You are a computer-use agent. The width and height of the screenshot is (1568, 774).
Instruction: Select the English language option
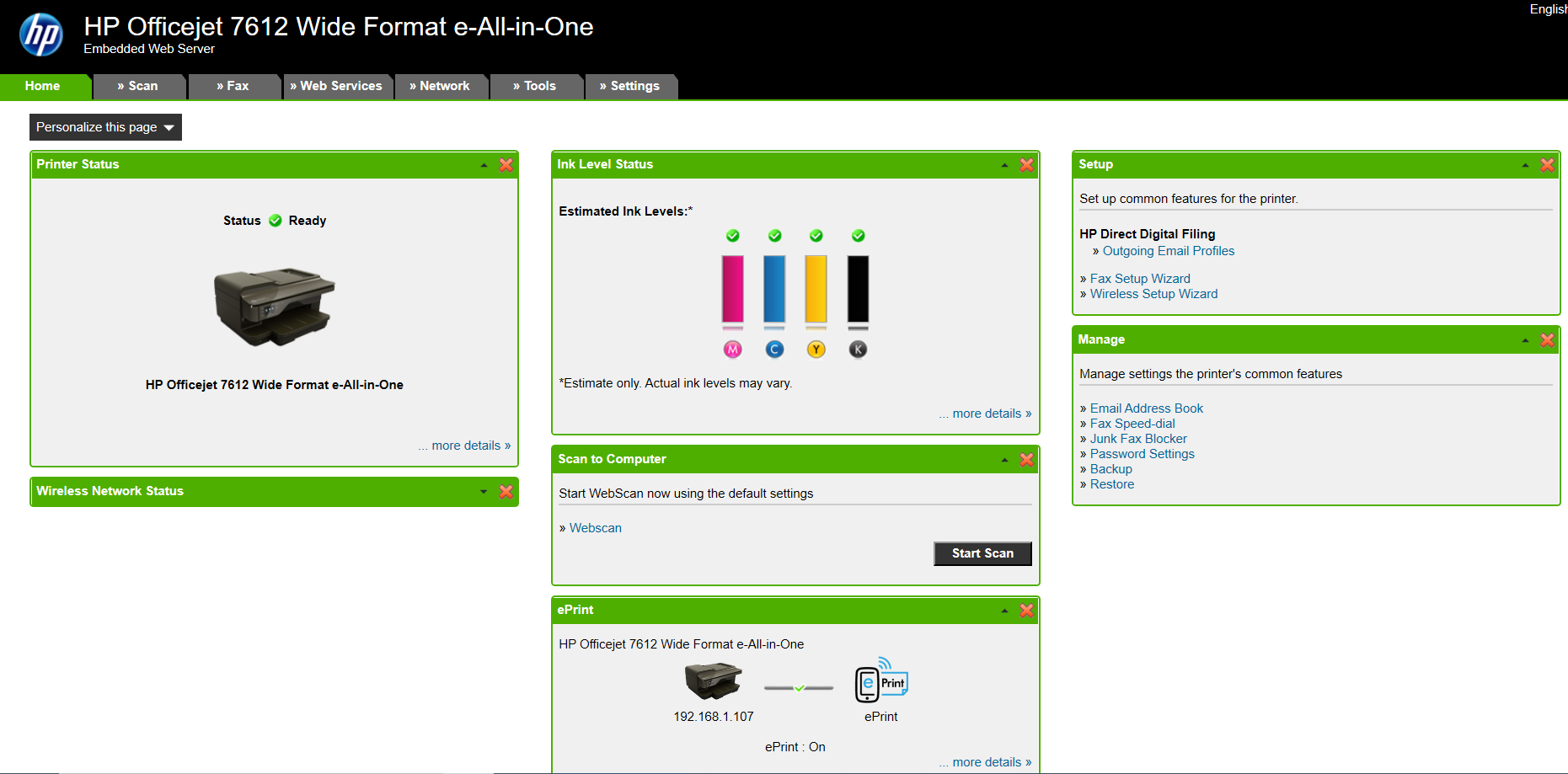1549,8
